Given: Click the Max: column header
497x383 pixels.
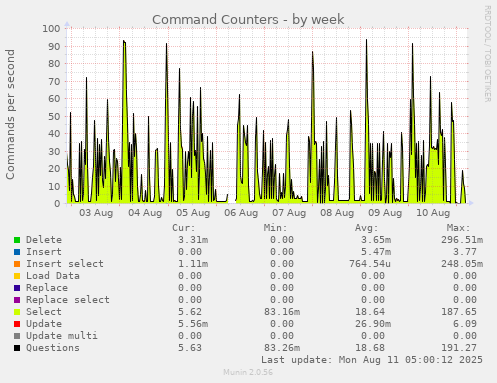Looking at the screenshot, I should tap(458, 228).
